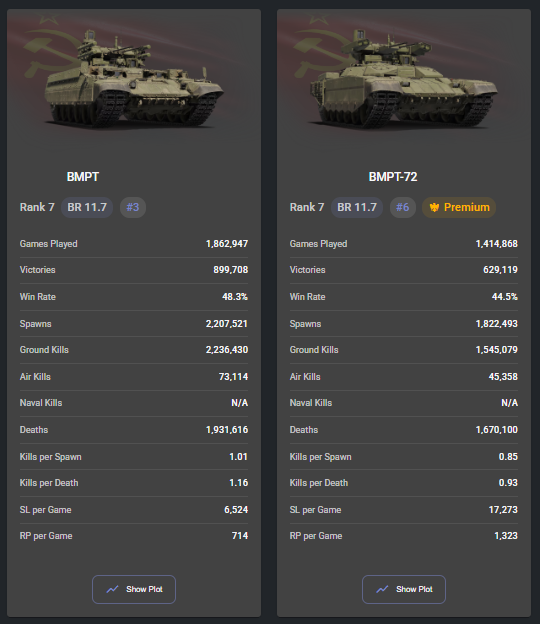This screenshot has height=624, width=540.
Task: Click the BMPT tank thumbnail image
Action: (134, 79)
